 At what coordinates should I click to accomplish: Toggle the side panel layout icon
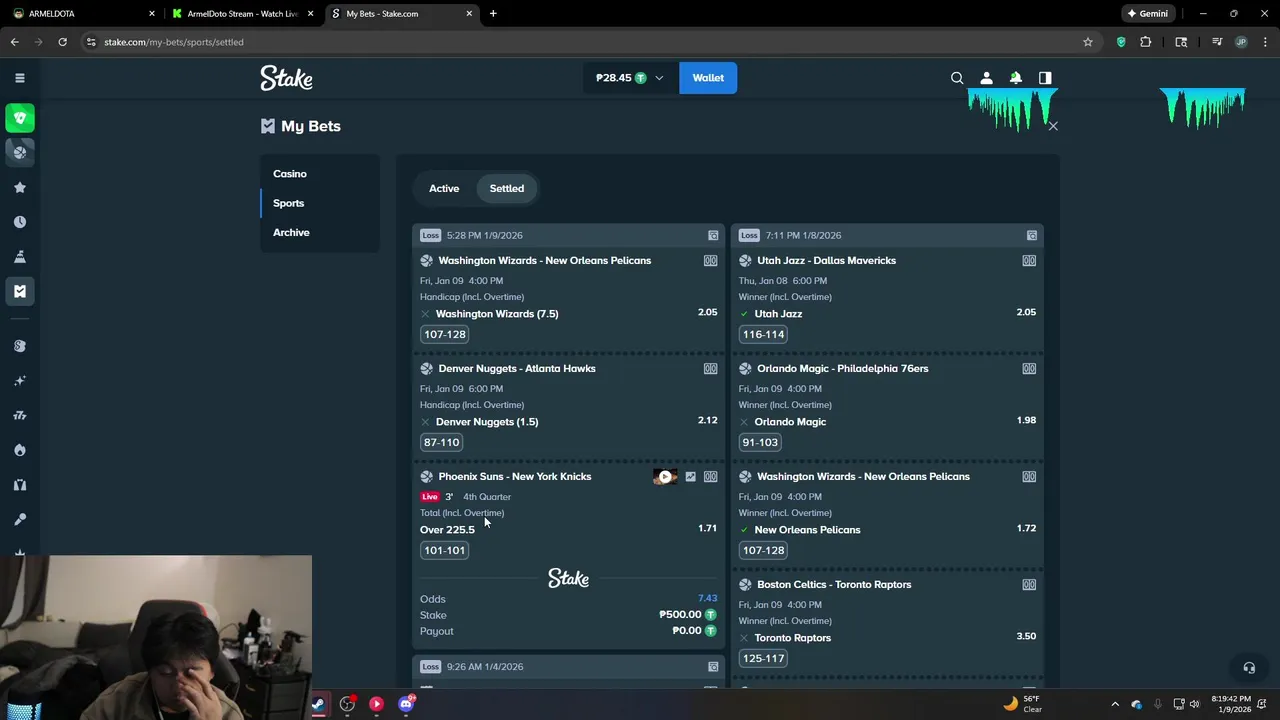pos(1045,78)
